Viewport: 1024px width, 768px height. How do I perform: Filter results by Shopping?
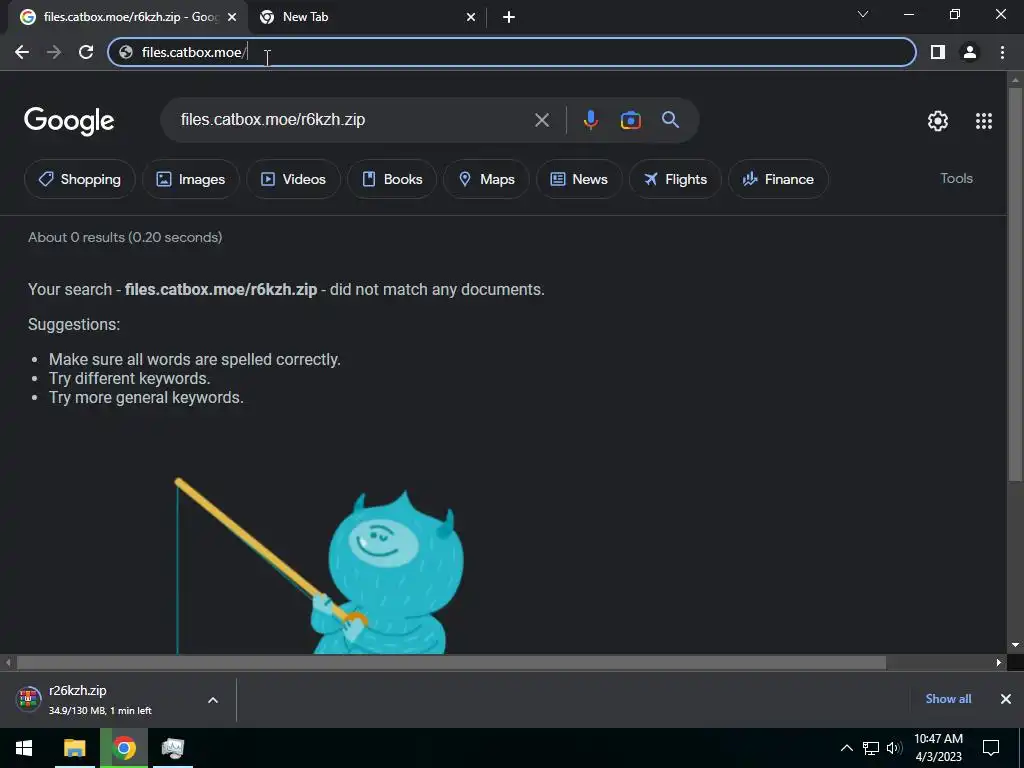coord(80,179)
